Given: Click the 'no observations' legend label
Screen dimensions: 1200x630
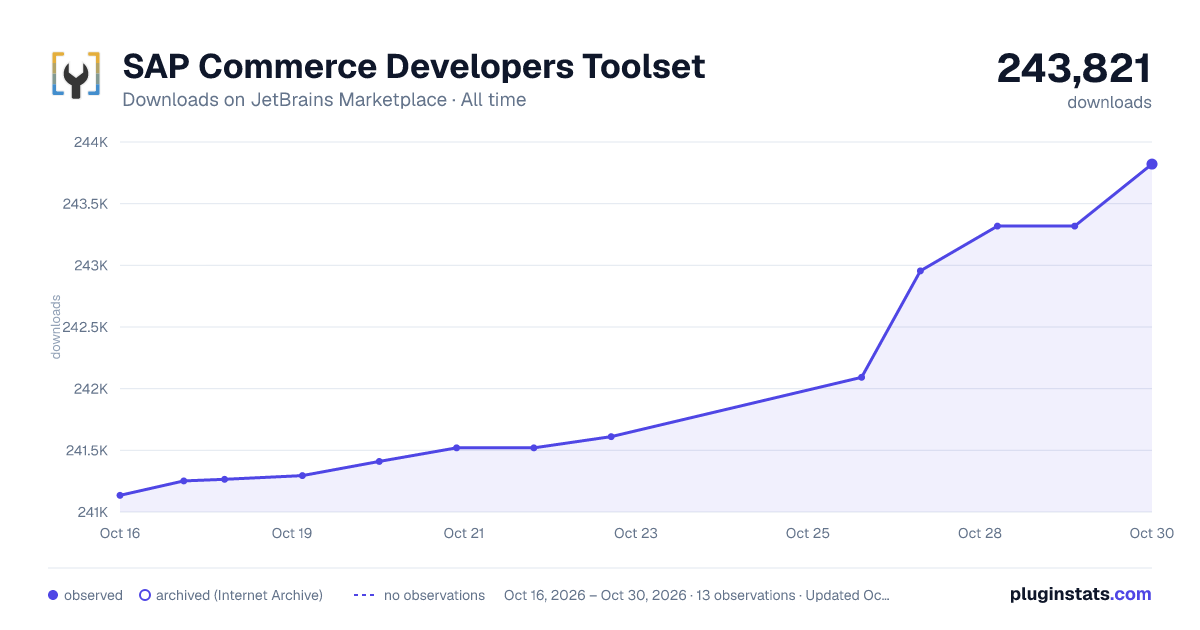Looking at the screenshot, I should (x=434, y=595).
